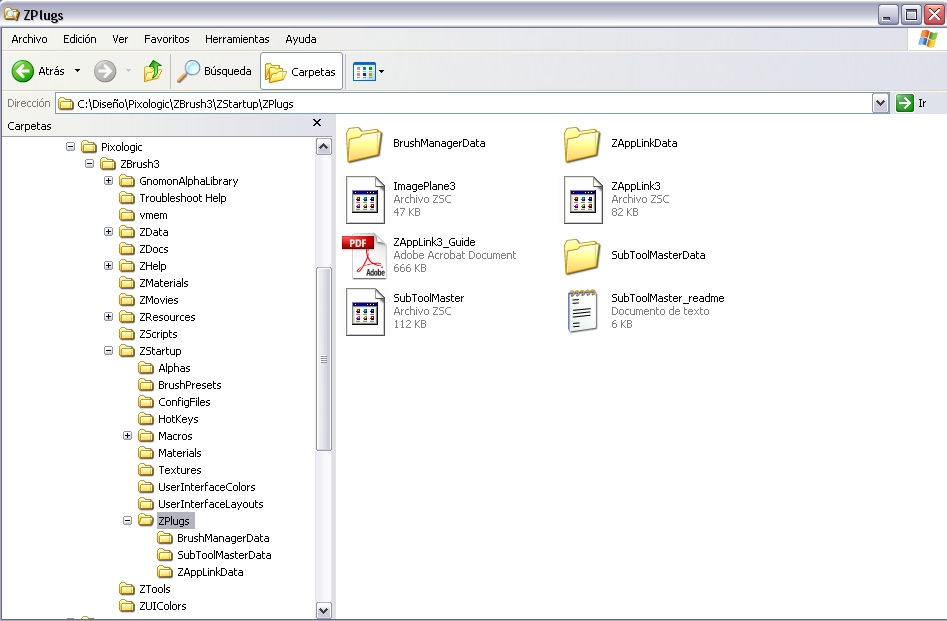Click the Windows flag logo
This screenshot has height=621, width=947.
click(x=928, y=39)
